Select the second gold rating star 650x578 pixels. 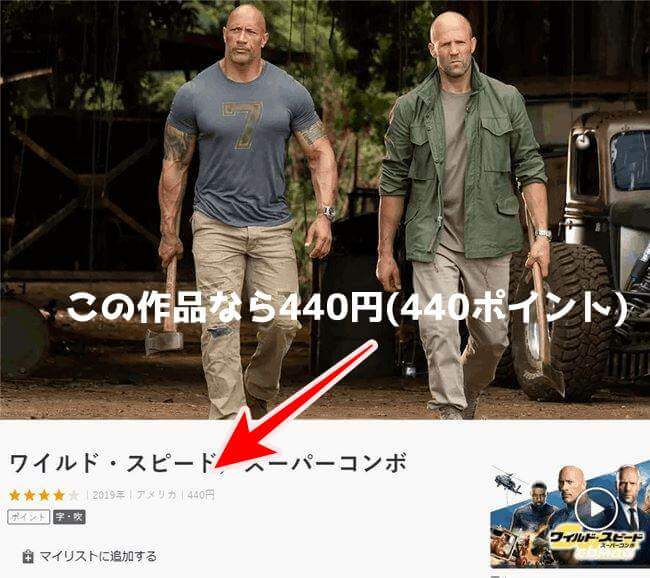29,495
